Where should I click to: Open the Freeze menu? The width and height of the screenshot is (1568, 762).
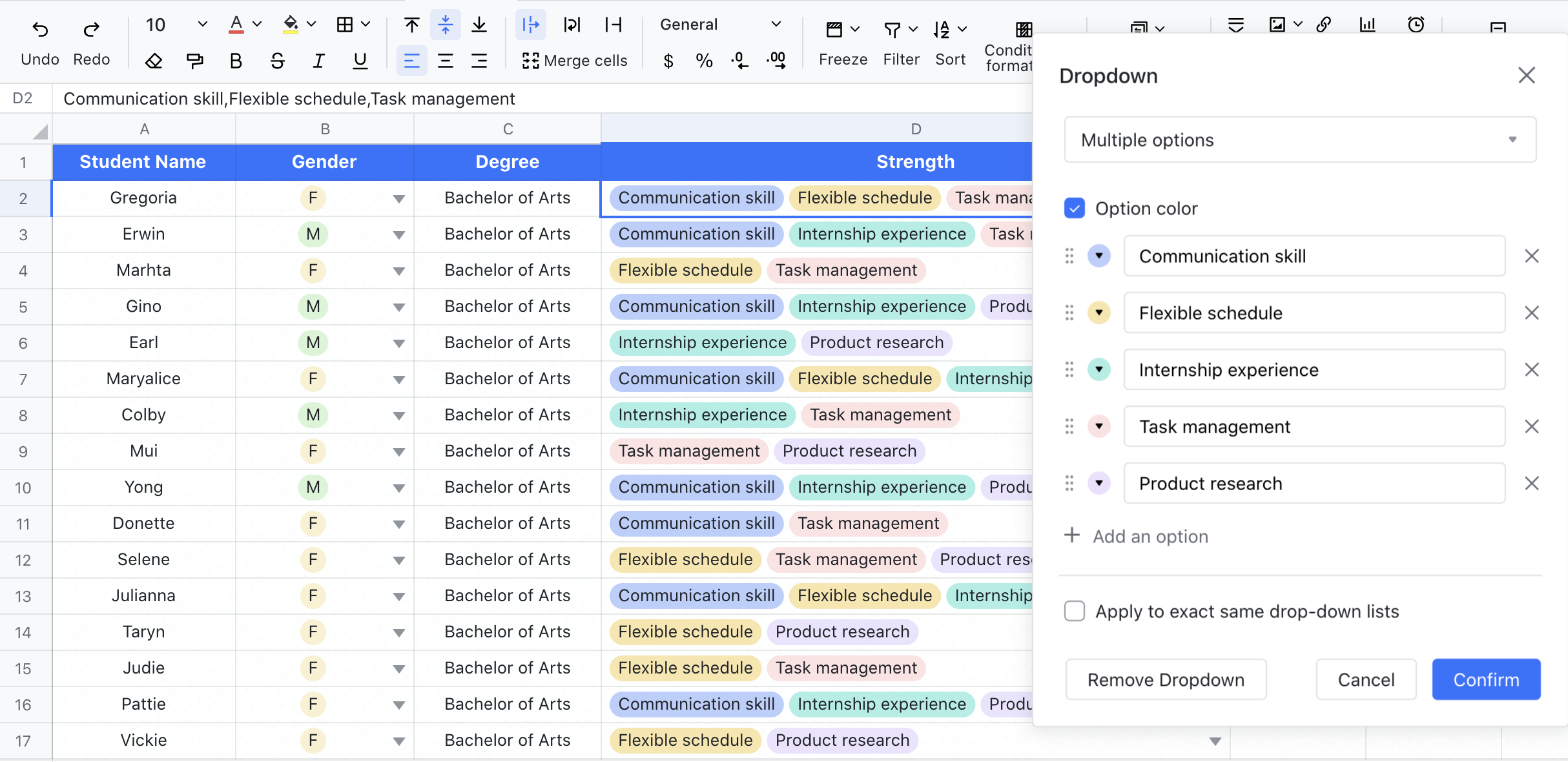click(x=843, y=43)
